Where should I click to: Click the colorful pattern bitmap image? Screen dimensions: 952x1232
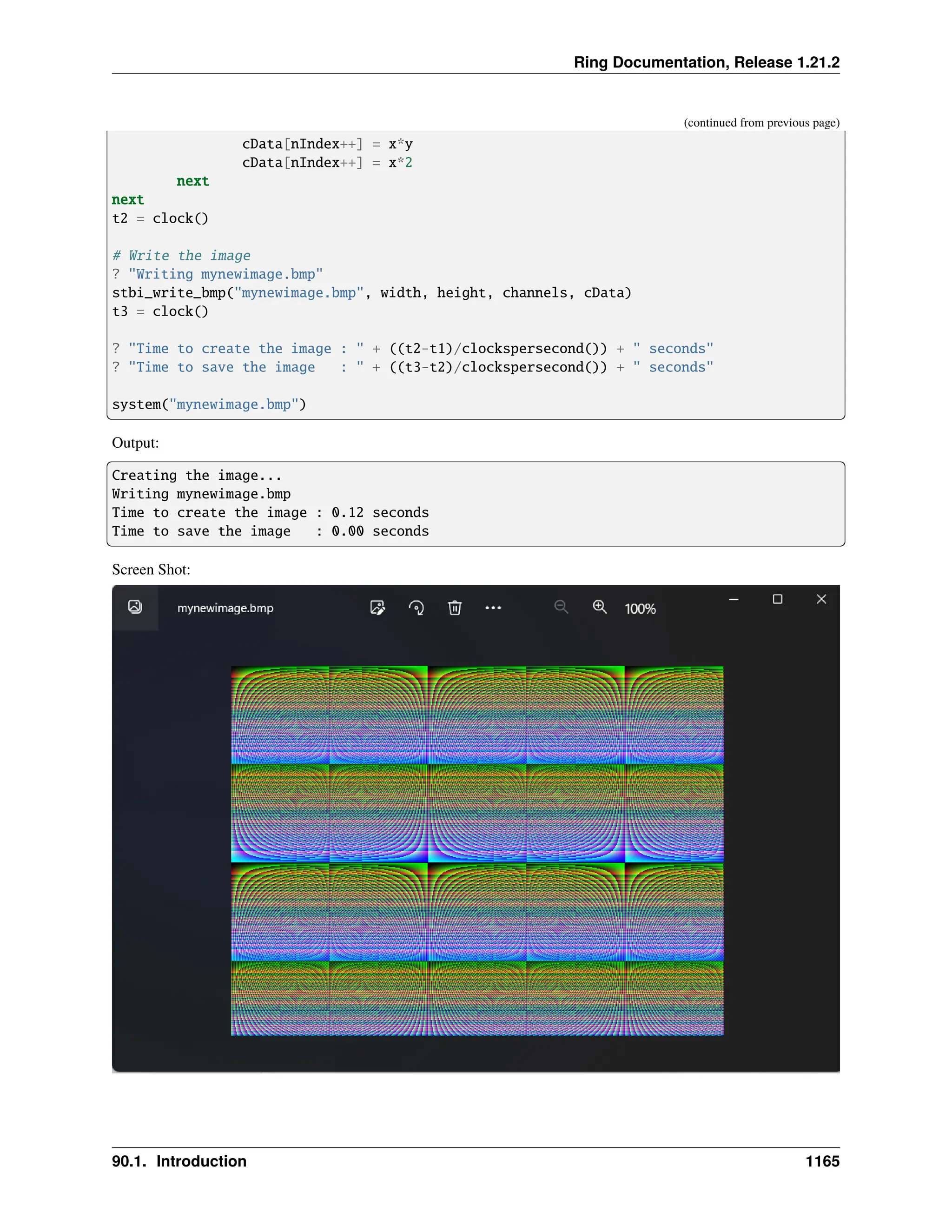point(477,851)
